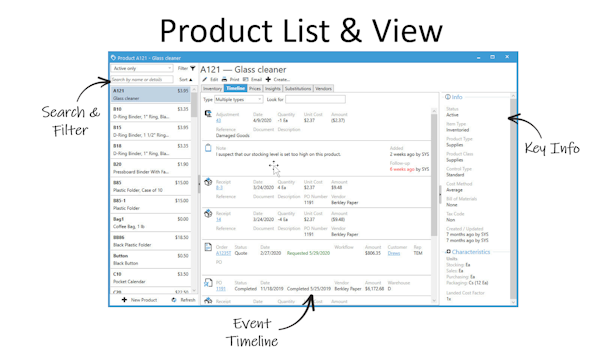600x360 pixels.
Task: Open the Active only dropdown
Action: 142,68
